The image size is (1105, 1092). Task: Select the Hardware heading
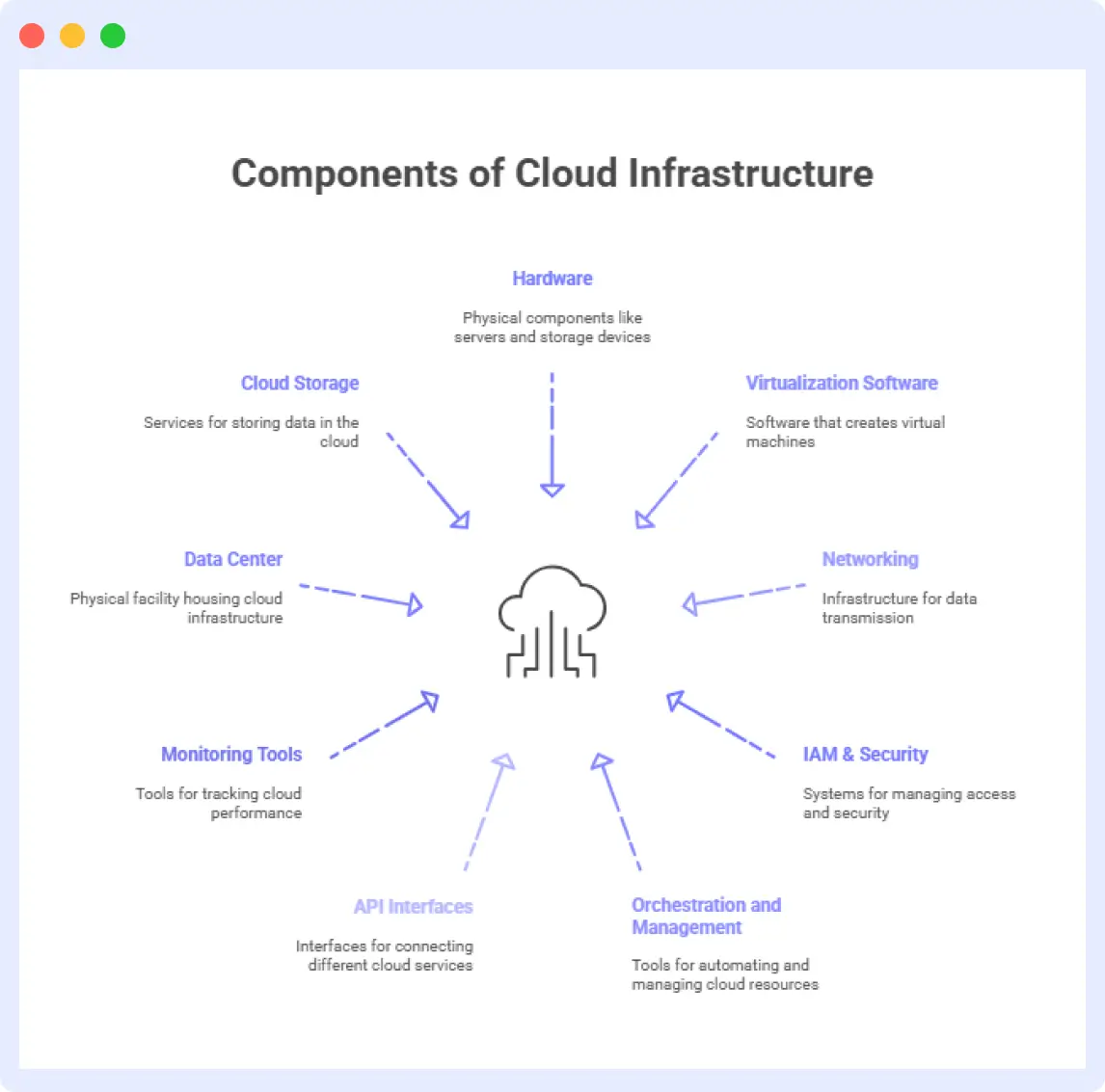coord(552,279)
